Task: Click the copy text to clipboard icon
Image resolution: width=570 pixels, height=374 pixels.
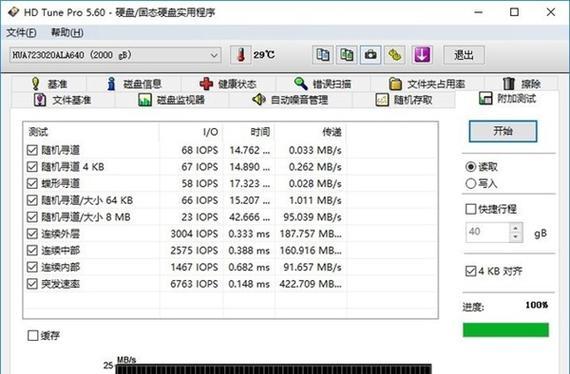Action: [322, 55]
